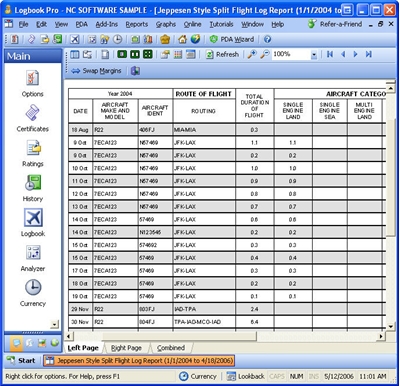This screenshot has width=400, height=386.
Task: Select four page view icon
Action: [x=147, y=54]
